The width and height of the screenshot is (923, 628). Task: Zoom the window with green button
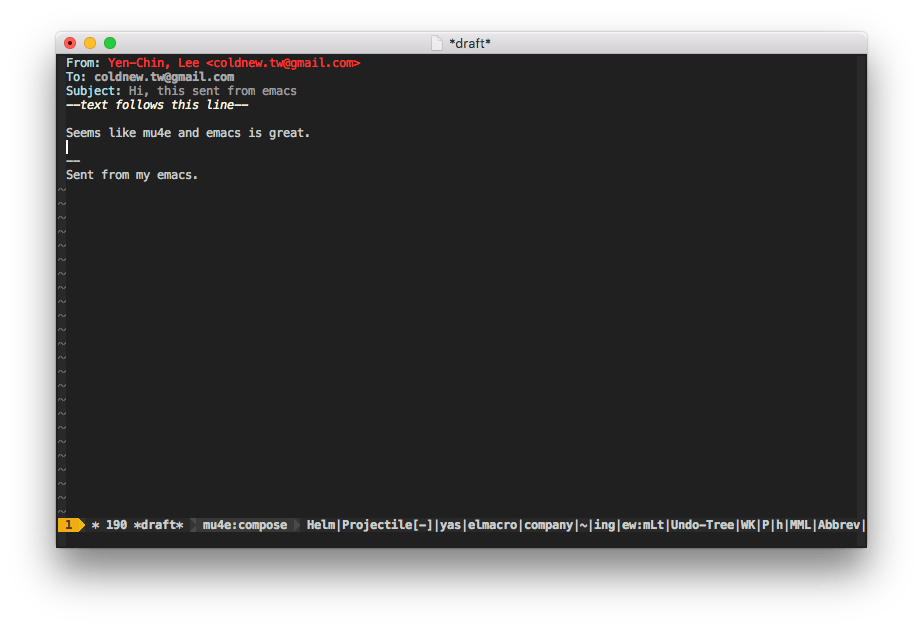[110, 43]
